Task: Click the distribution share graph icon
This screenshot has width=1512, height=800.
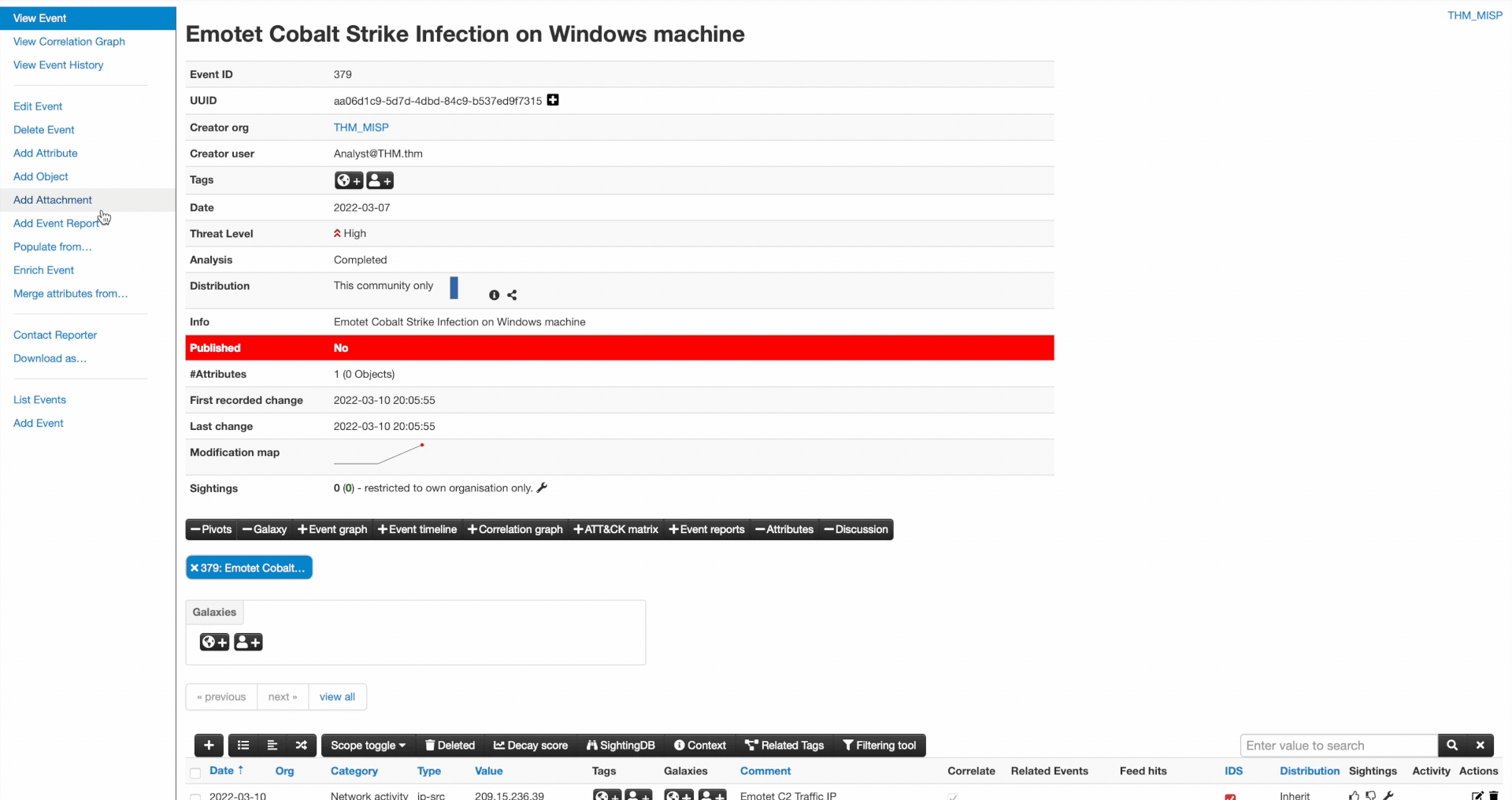Action: pos(512,295)
